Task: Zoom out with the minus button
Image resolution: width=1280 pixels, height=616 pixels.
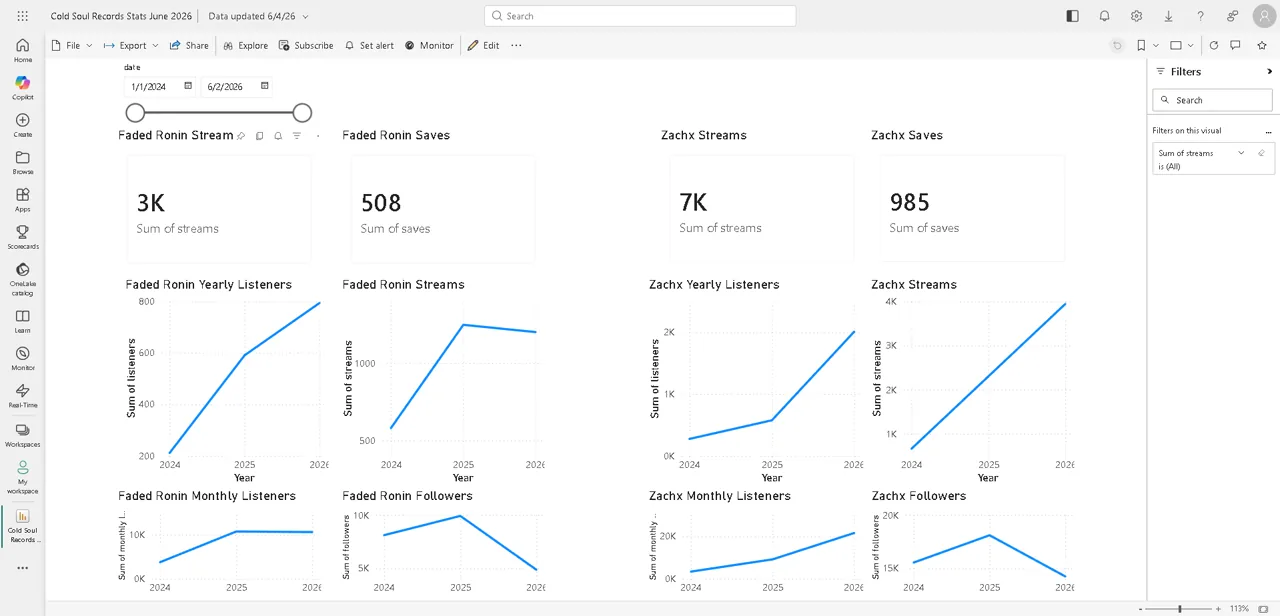Action: point(1140,608)
